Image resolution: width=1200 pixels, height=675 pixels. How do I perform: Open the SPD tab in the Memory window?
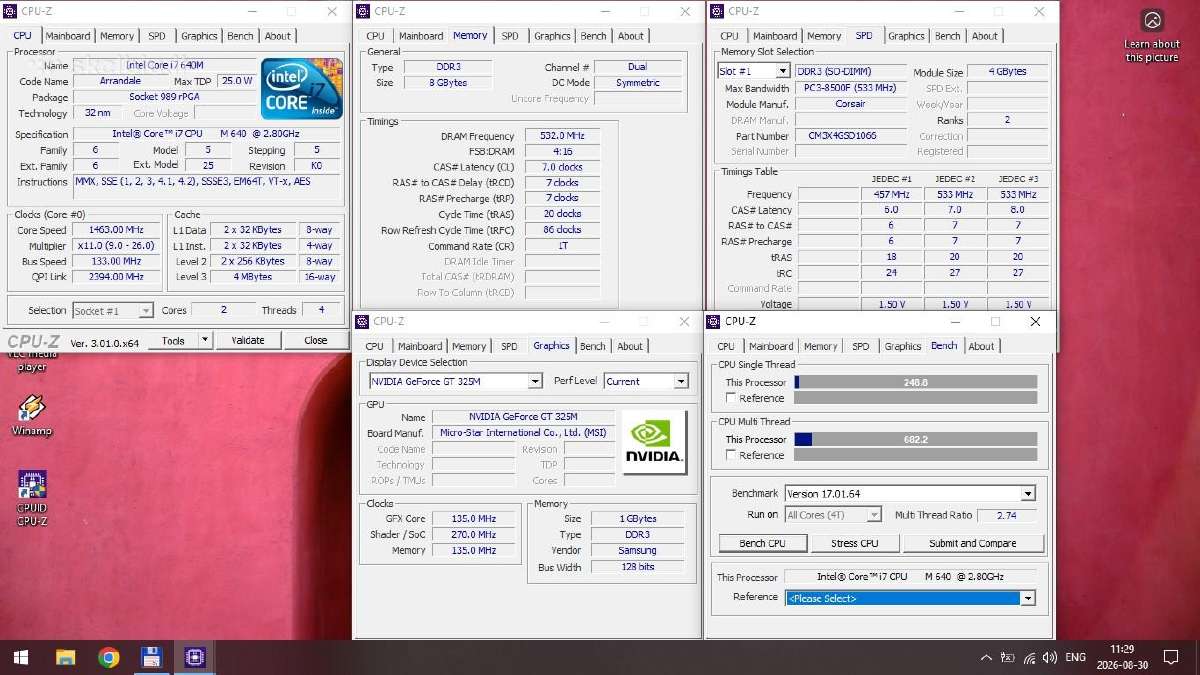coord(510,36)
